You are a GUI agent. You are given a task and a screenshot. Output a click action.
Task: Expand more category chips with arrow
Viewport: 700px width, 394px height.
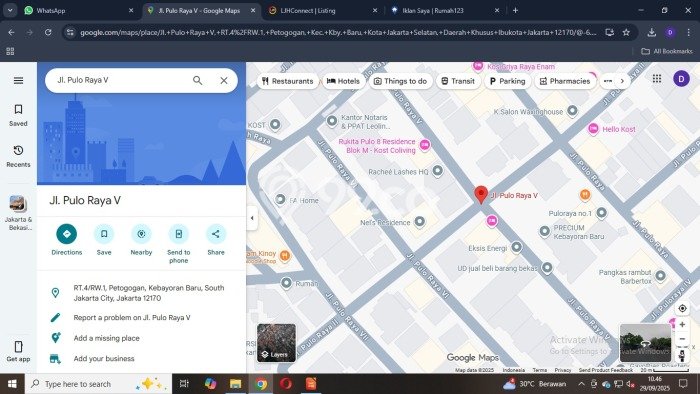point(622,81)
